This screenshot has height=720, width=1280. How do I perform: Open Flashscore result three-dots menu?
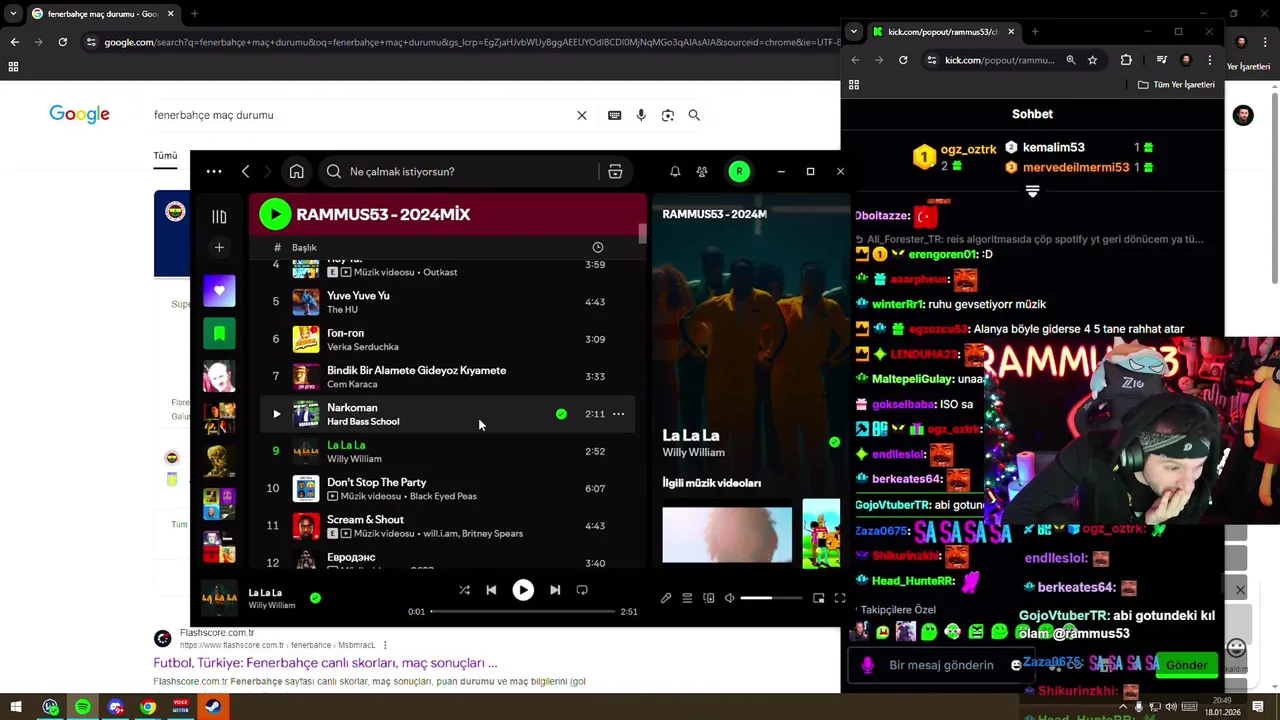pyautogui.click(x=385, y=645)
